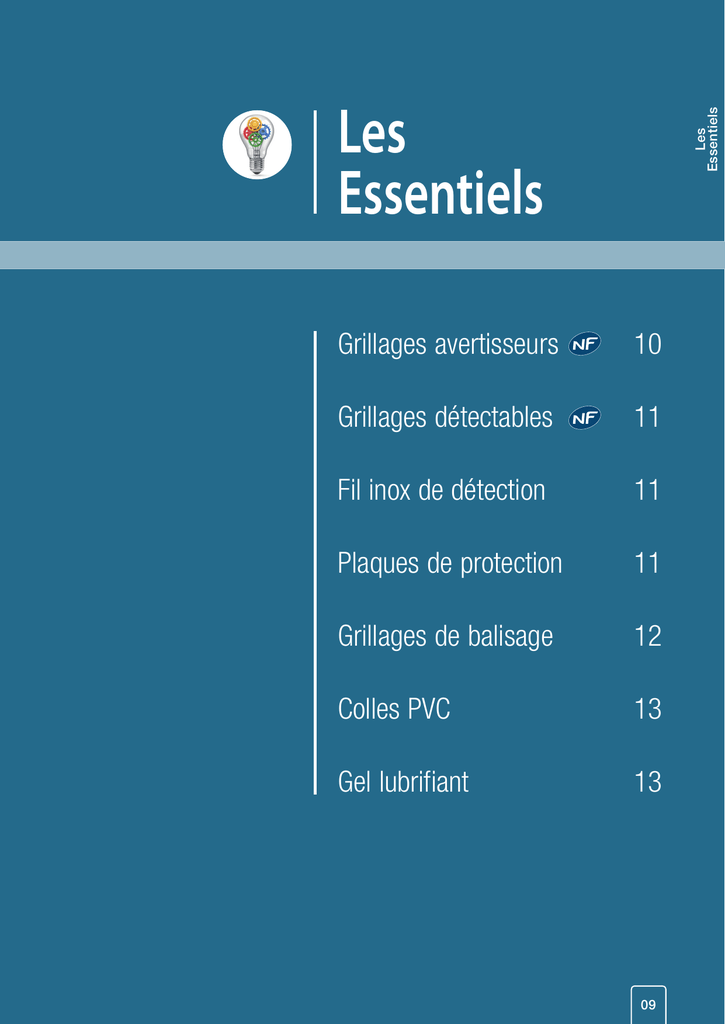The height and width of the screenshot is (1024, 725).
Task: Select the vertical Les Essentiels side tab
Action: 706,139
